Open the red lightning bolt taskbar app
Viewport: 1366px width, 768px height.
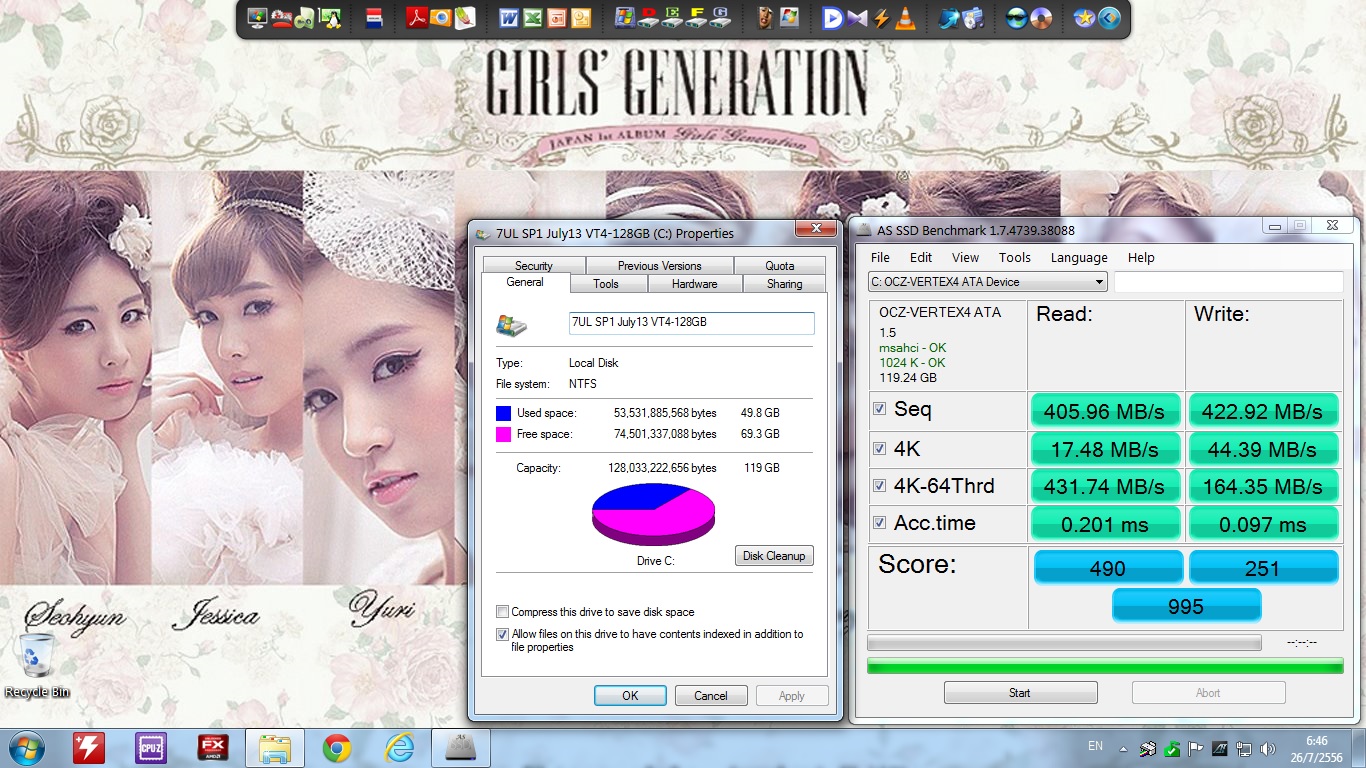click(89, 748)
